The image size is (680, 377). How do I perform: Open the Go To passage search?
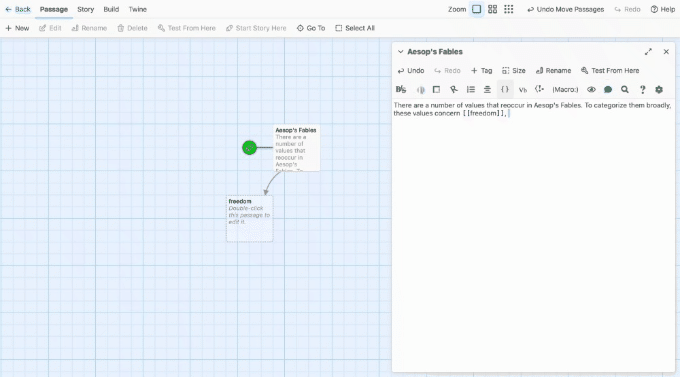(311, 28)
